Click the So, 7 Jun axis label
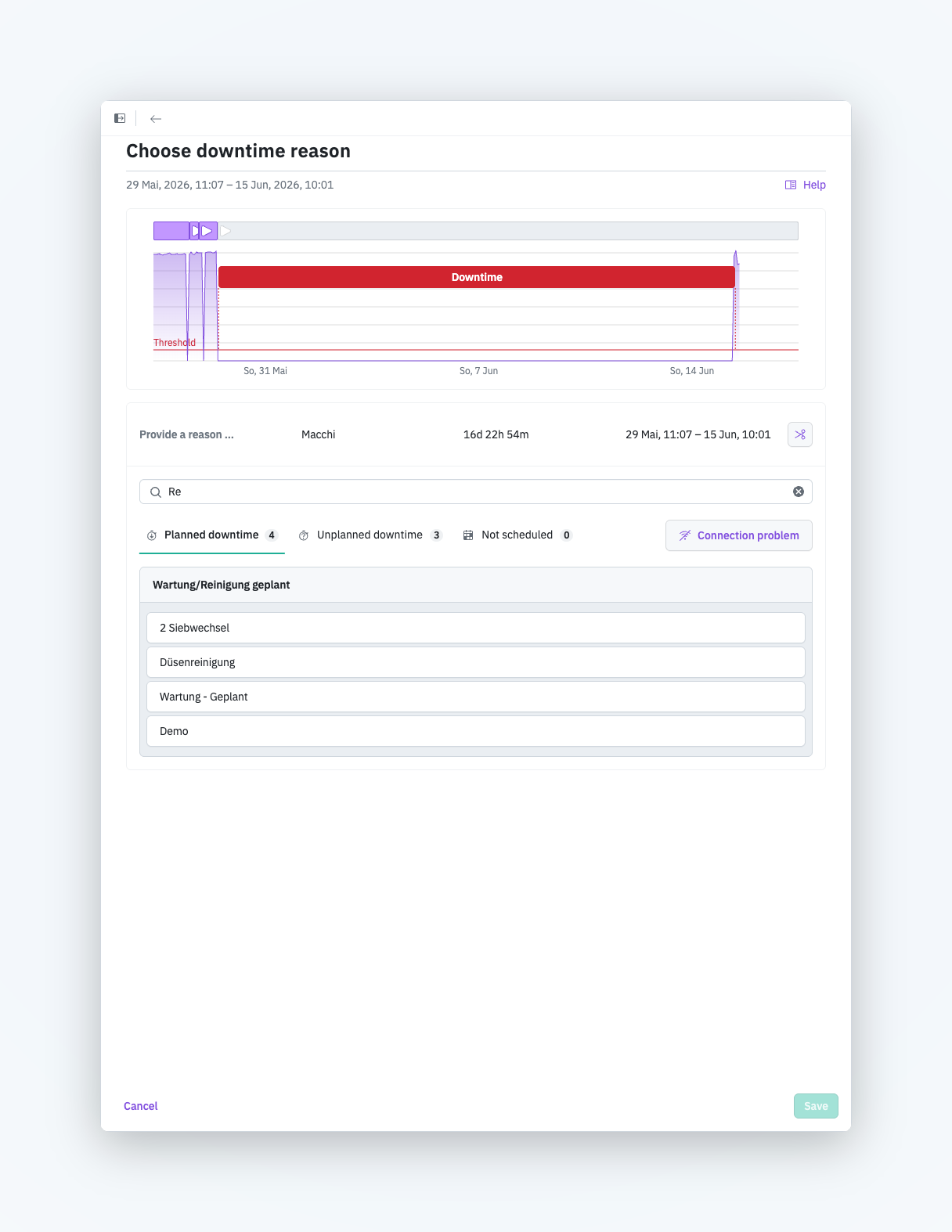 tap(478, 371)
